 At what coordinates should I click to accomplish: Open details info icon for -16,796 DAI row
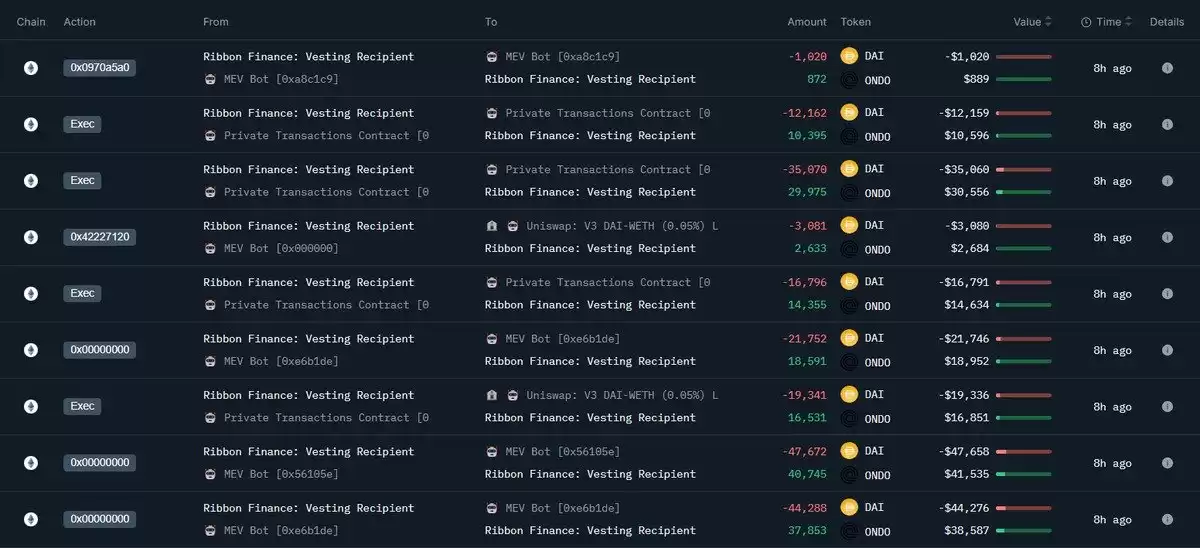point(1167,294)
